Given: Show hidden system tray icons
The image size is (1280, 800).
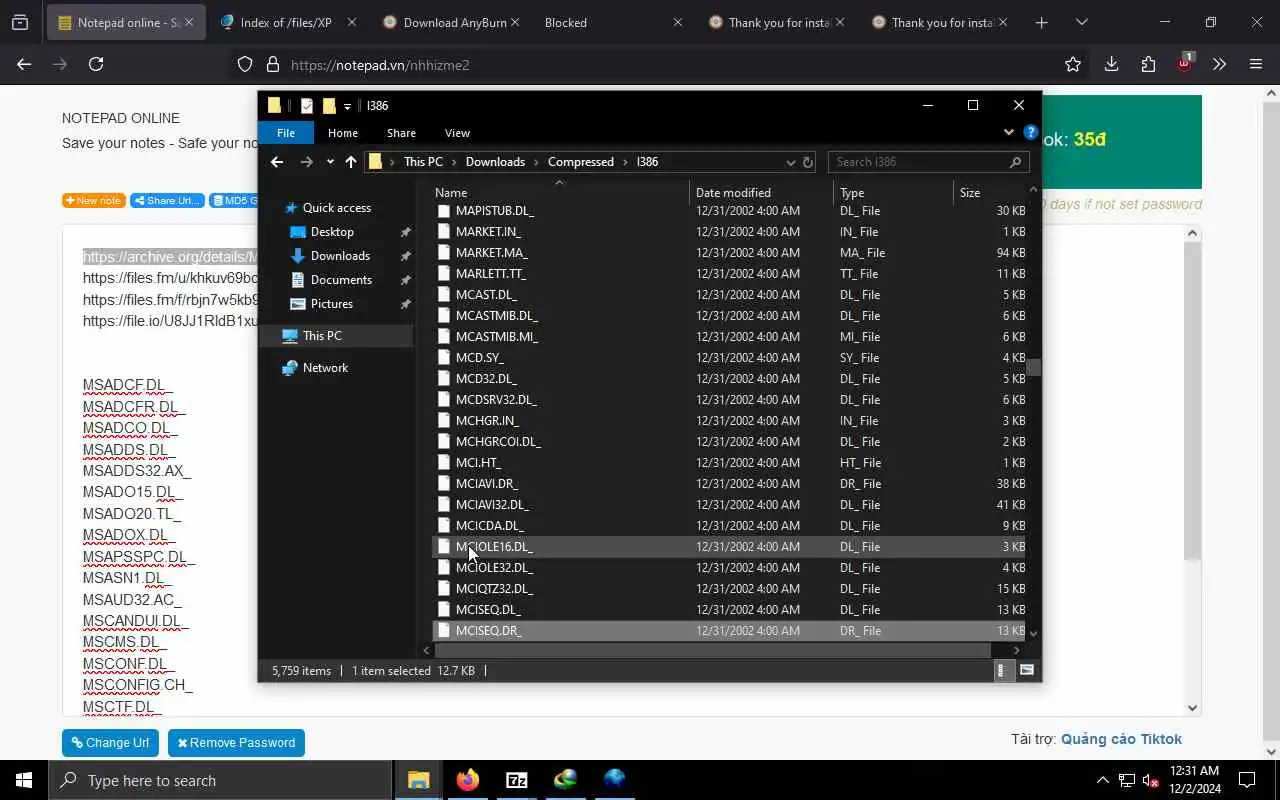Looking at the screenshot, I should [1102, 780].
